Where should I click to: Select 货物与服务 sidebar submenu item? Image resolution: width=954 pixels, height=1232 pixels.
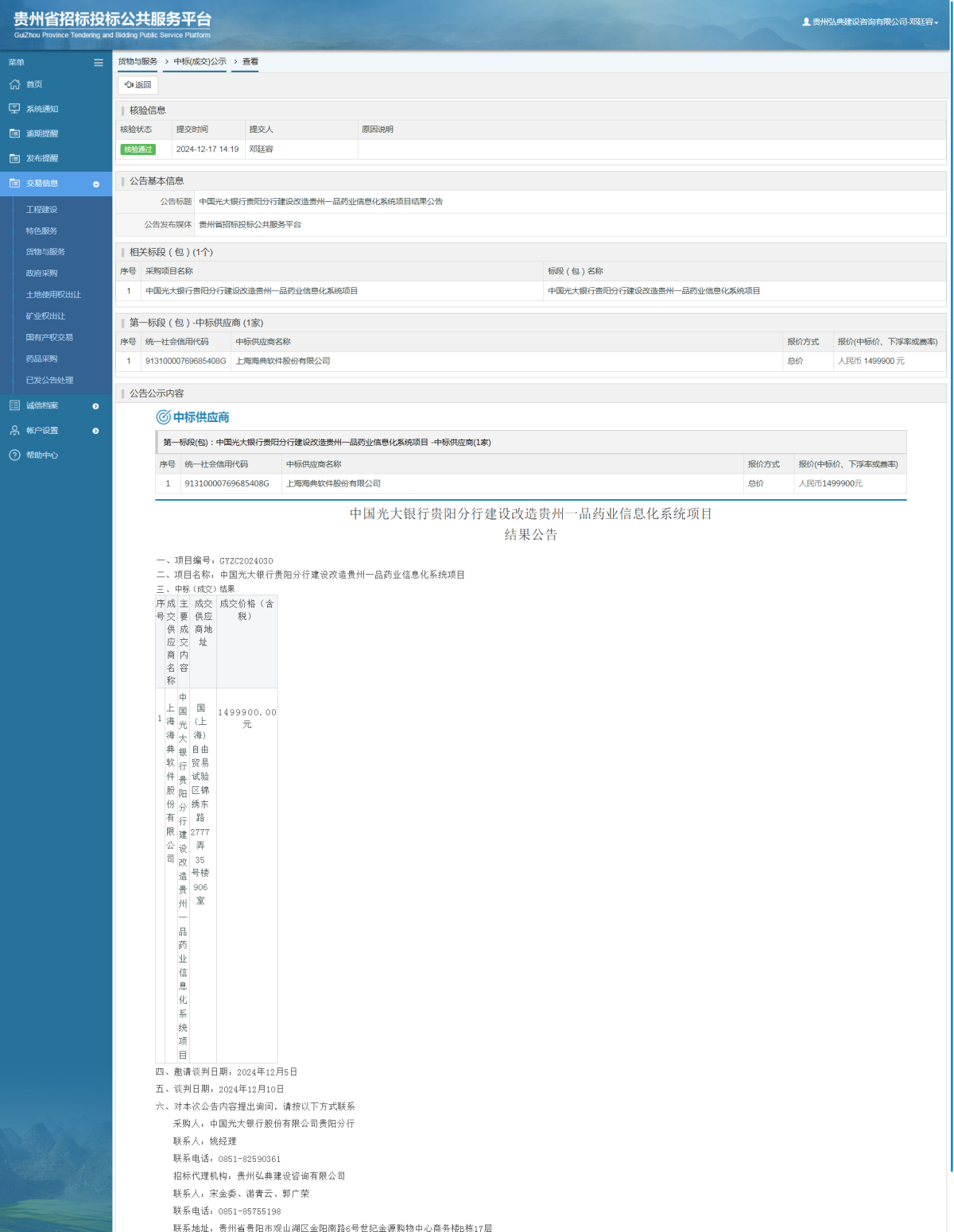(45, 252)
